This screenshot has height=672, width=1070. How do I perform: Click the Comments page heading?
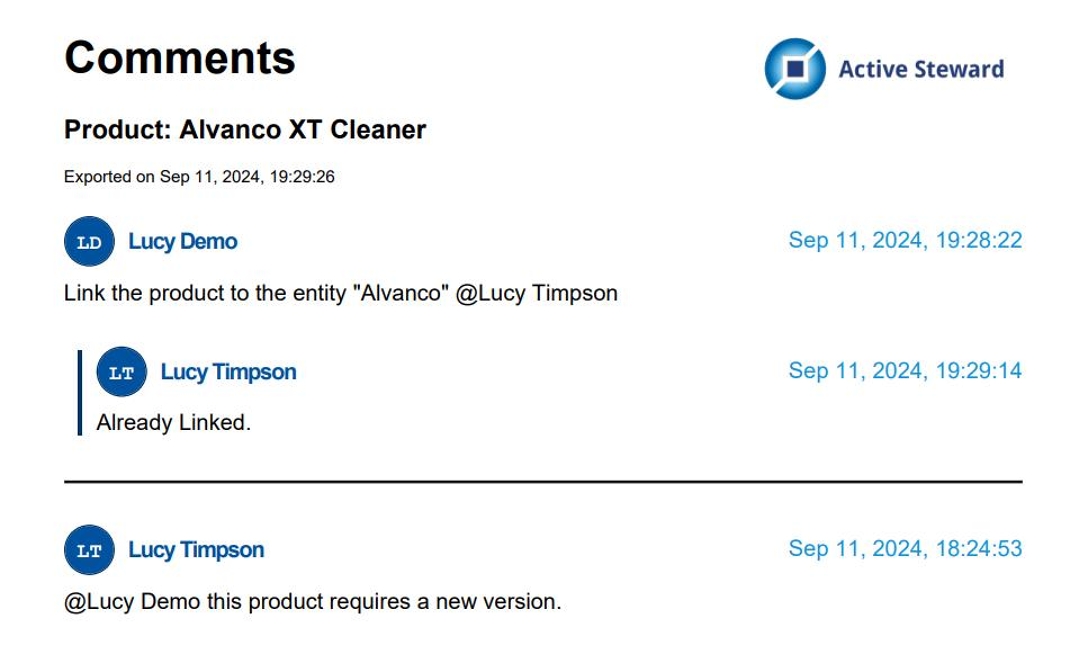click(x=180, y=58)
